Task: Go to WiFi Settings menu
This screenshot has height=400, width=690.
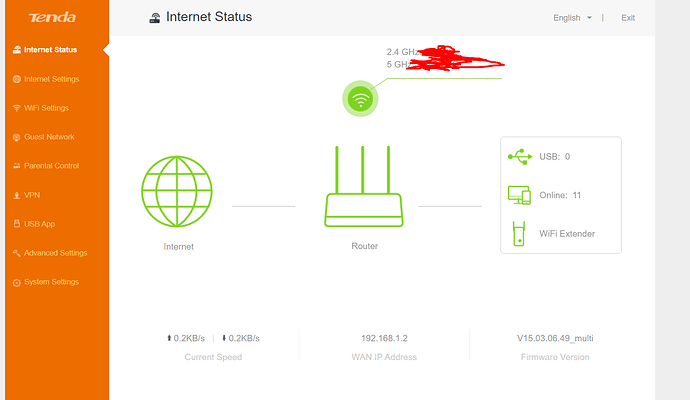Action: click(46, 108)
